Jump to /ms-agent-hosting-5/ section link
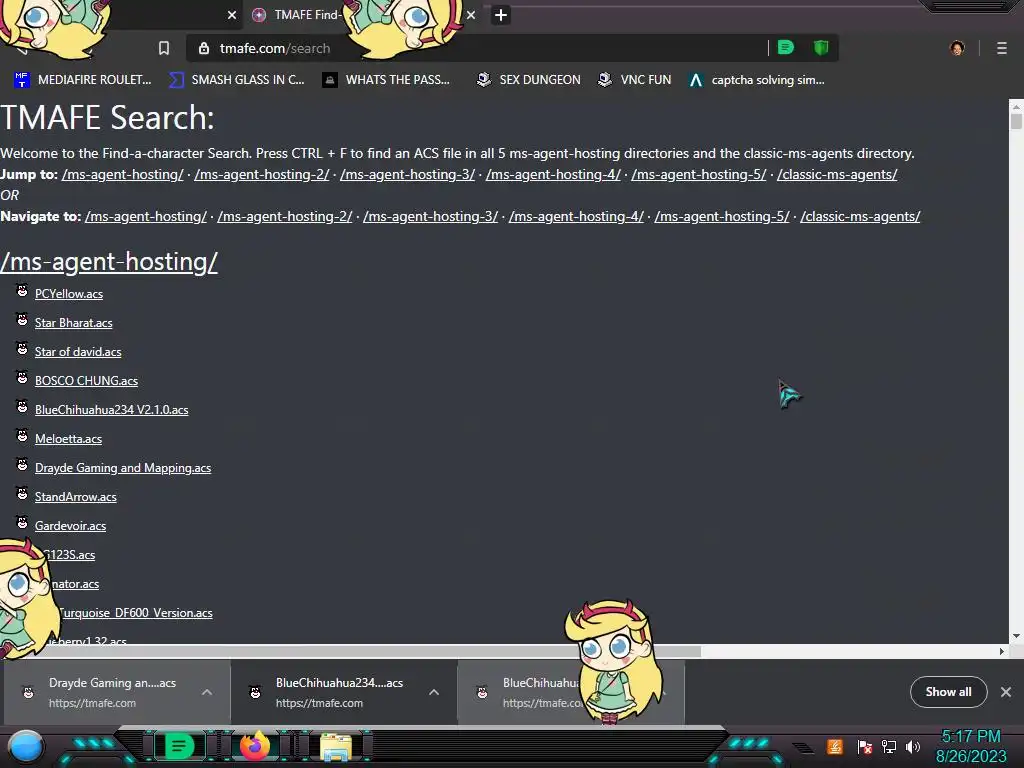Image resolution: width=1024 pixels, height=768 pixels. 699,174
